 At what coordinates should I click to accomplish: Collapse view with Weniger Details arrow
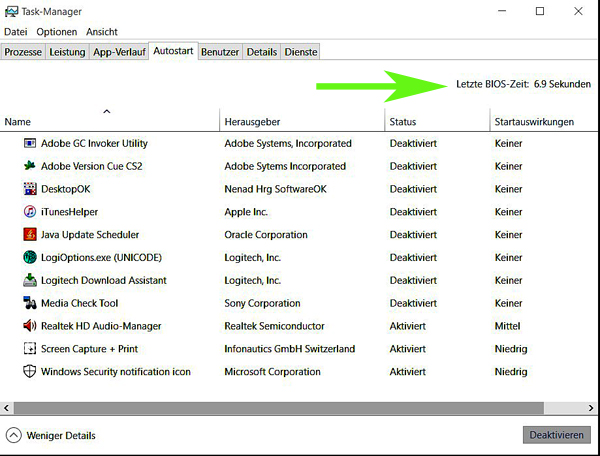(x=14, y=435)
